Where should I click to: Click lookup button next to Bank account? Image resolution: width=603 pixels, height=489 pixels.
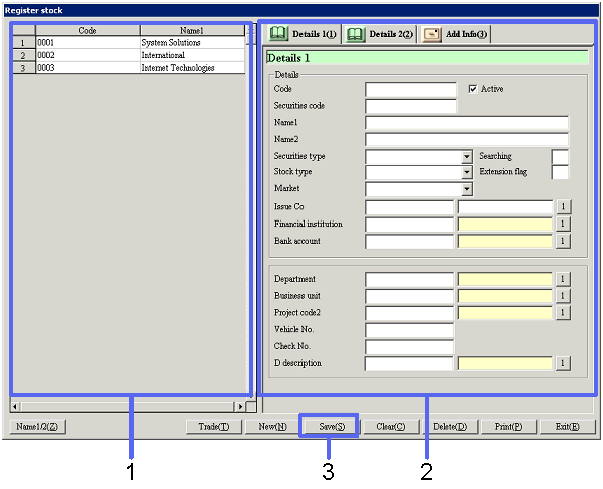tap(563, 241)
